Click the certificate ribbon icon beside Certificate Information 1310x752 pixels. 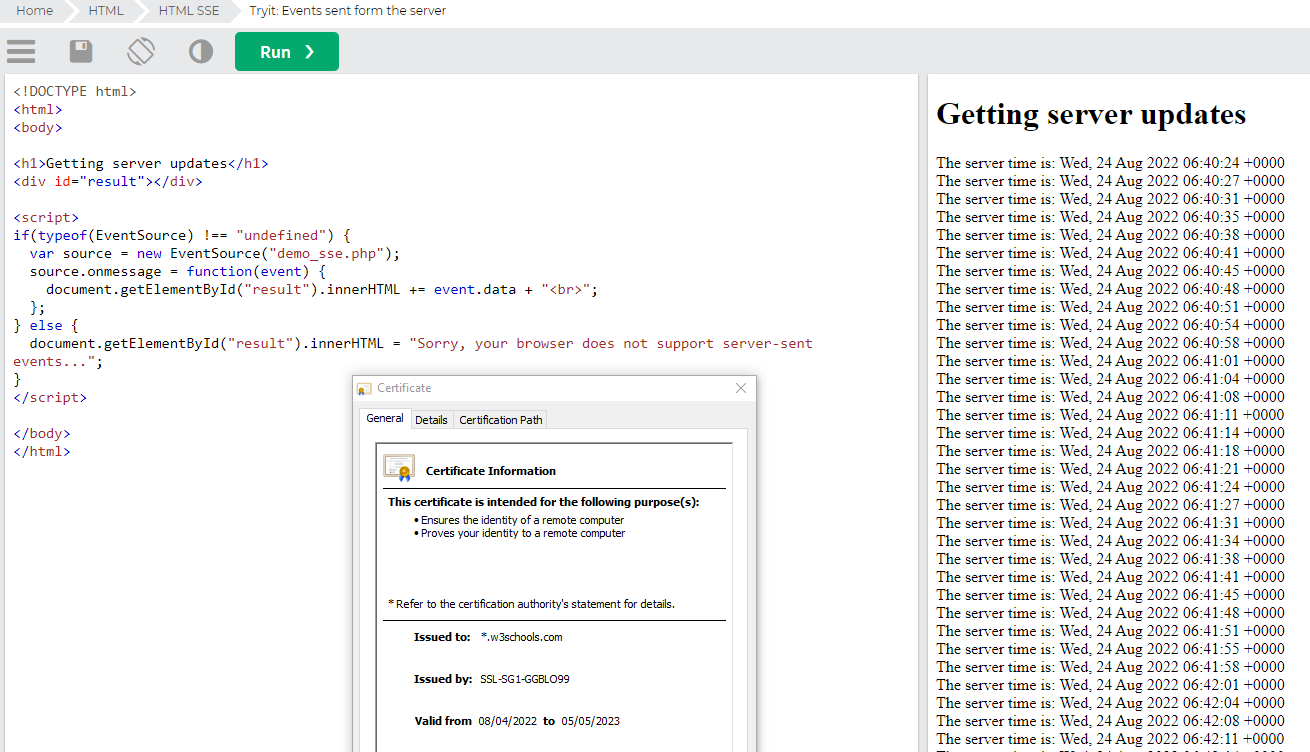tap(399, 469)
